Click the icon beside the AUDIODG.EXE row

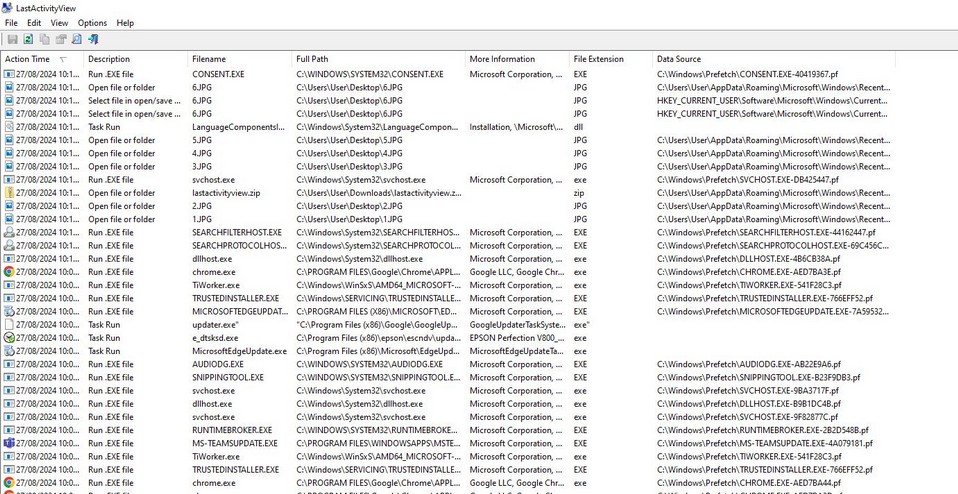[9, 364]
